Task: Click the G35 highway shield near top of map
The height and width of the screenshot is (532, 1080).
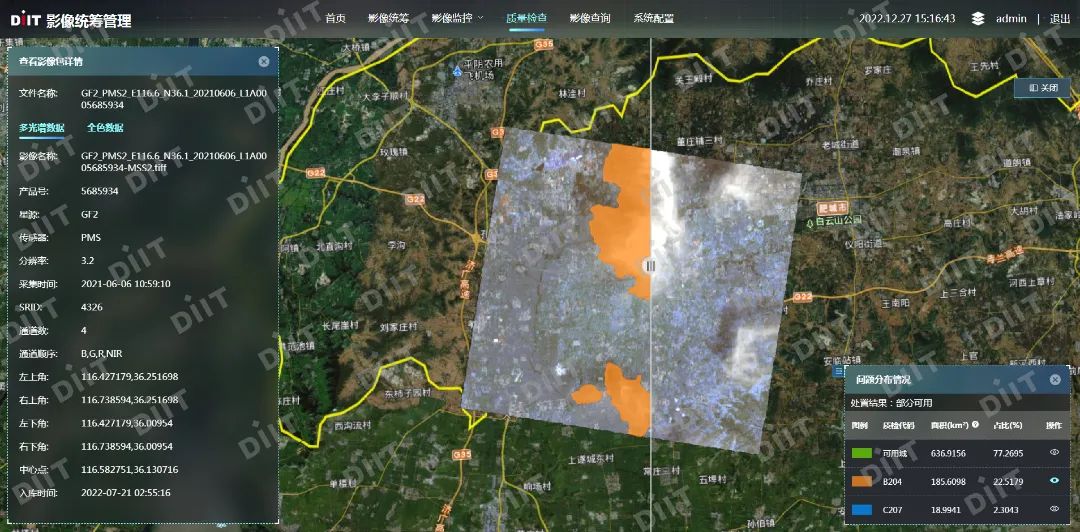Action: (543, 45)
